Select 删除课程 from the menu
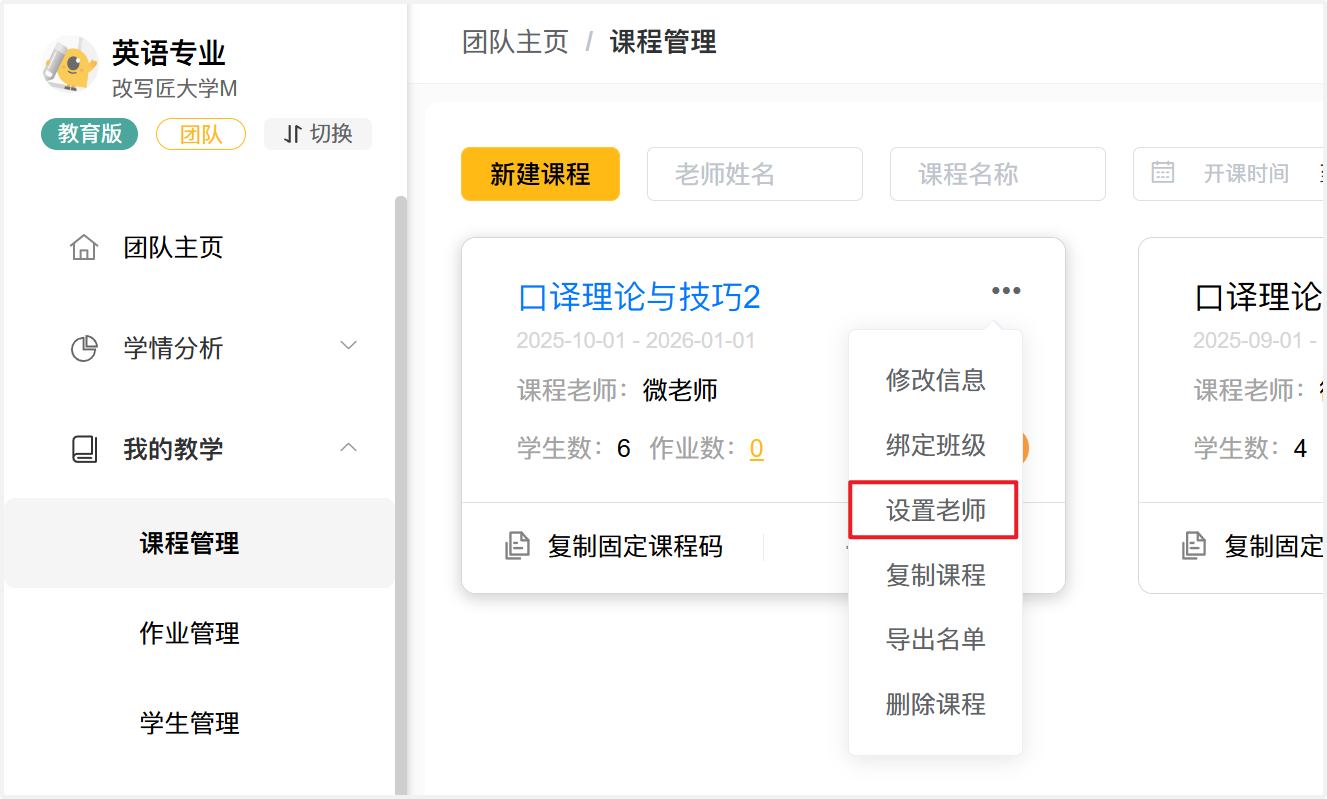 coord(935,704)
